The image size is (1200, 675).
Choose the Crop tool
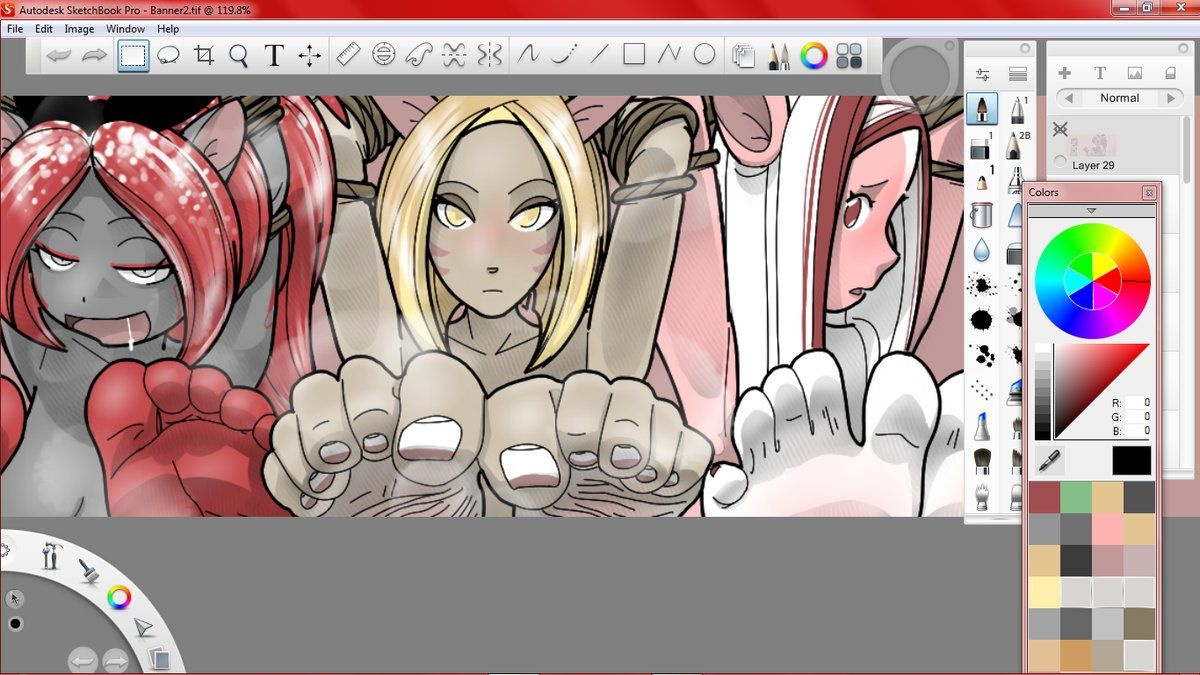tap(204, 55)
